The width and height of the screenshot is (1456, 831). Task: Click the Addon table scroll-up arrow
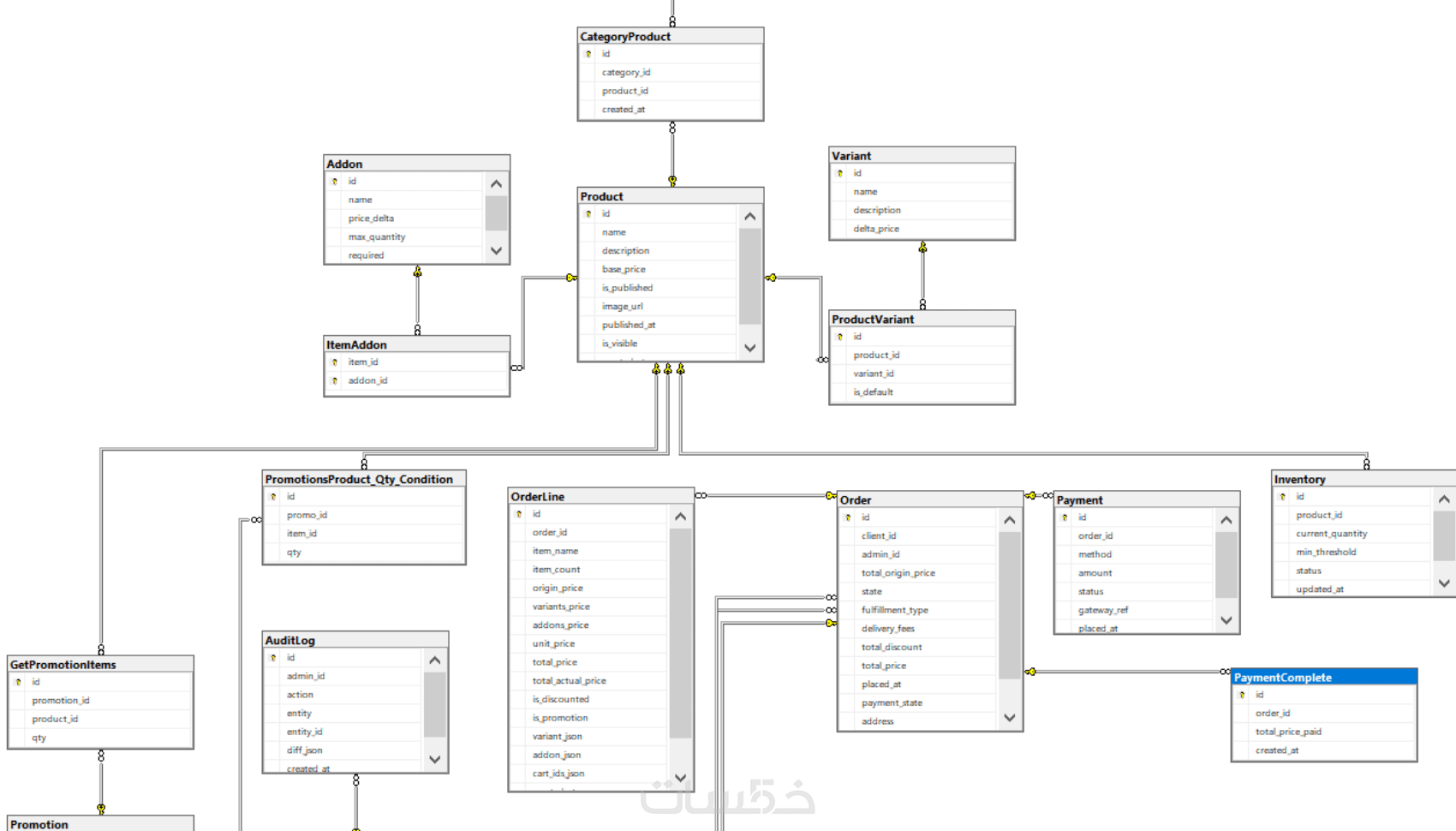tap(497, 184)
